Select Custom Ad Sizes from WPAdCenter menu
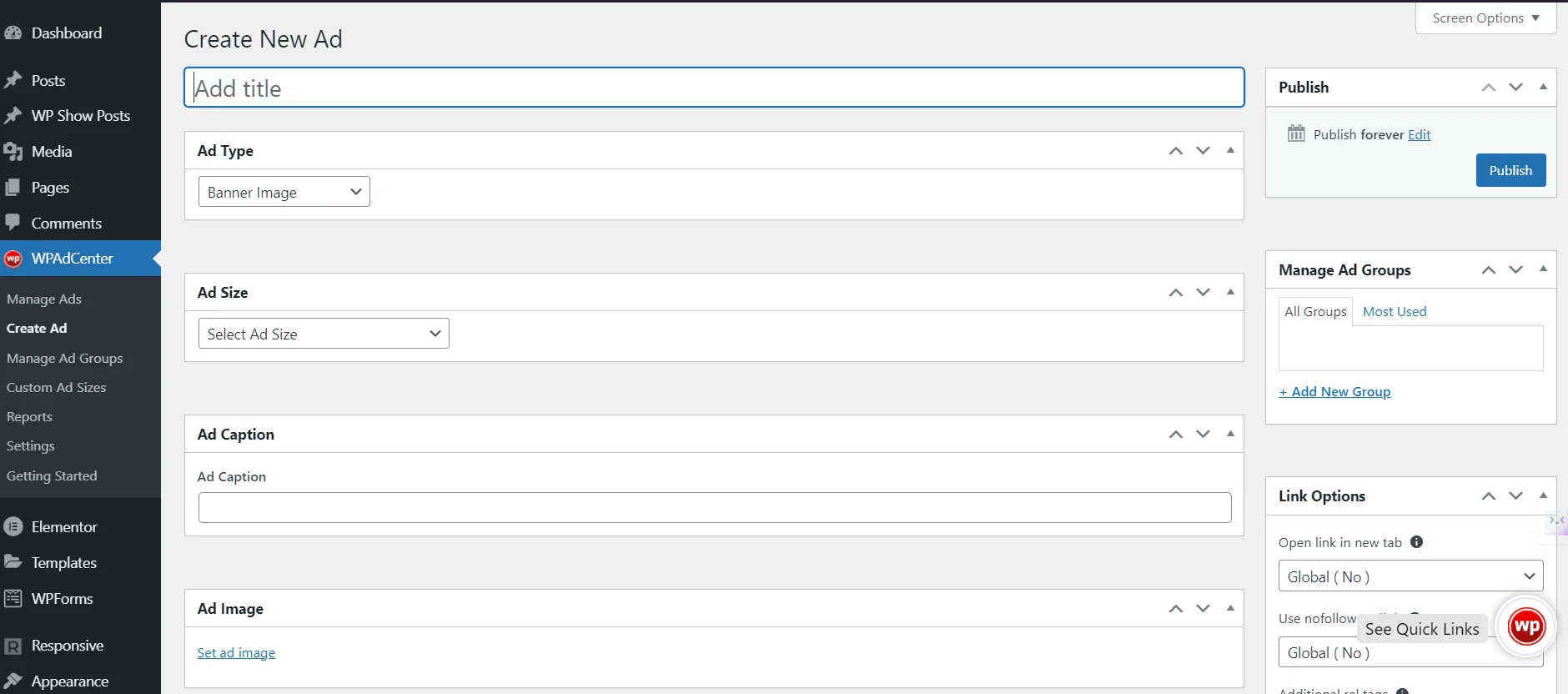Screen dimensions: 1568x694 (56, 387)
